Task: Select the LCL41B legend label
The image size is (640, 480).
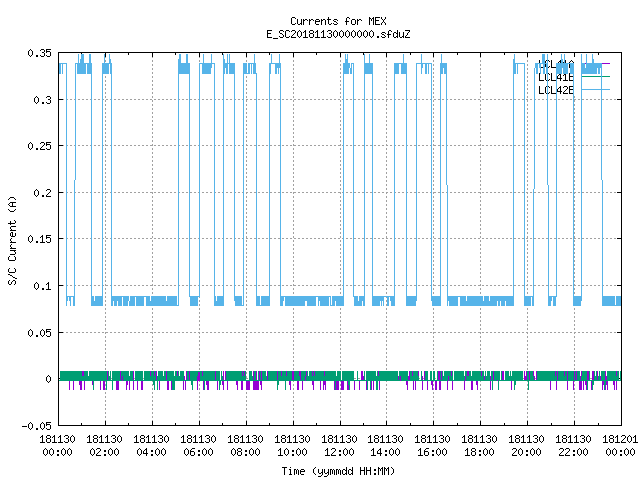Action: click(556, 77)
